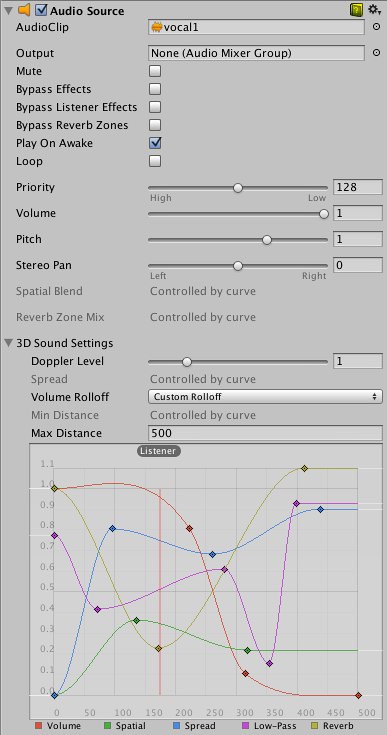Click the Max Distance label
387x735 pixels.
point(66,433)
